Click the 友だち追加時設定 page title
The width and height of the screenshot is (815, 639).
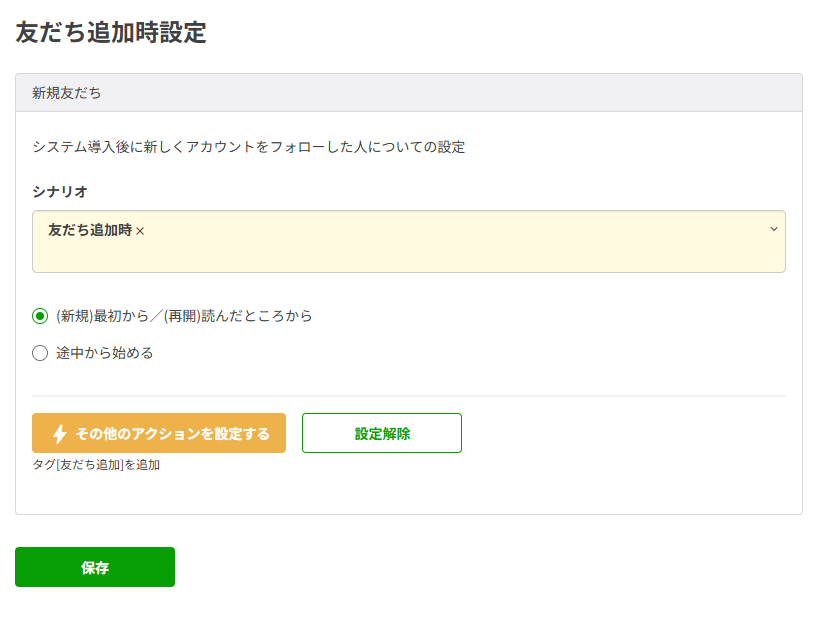111,32
